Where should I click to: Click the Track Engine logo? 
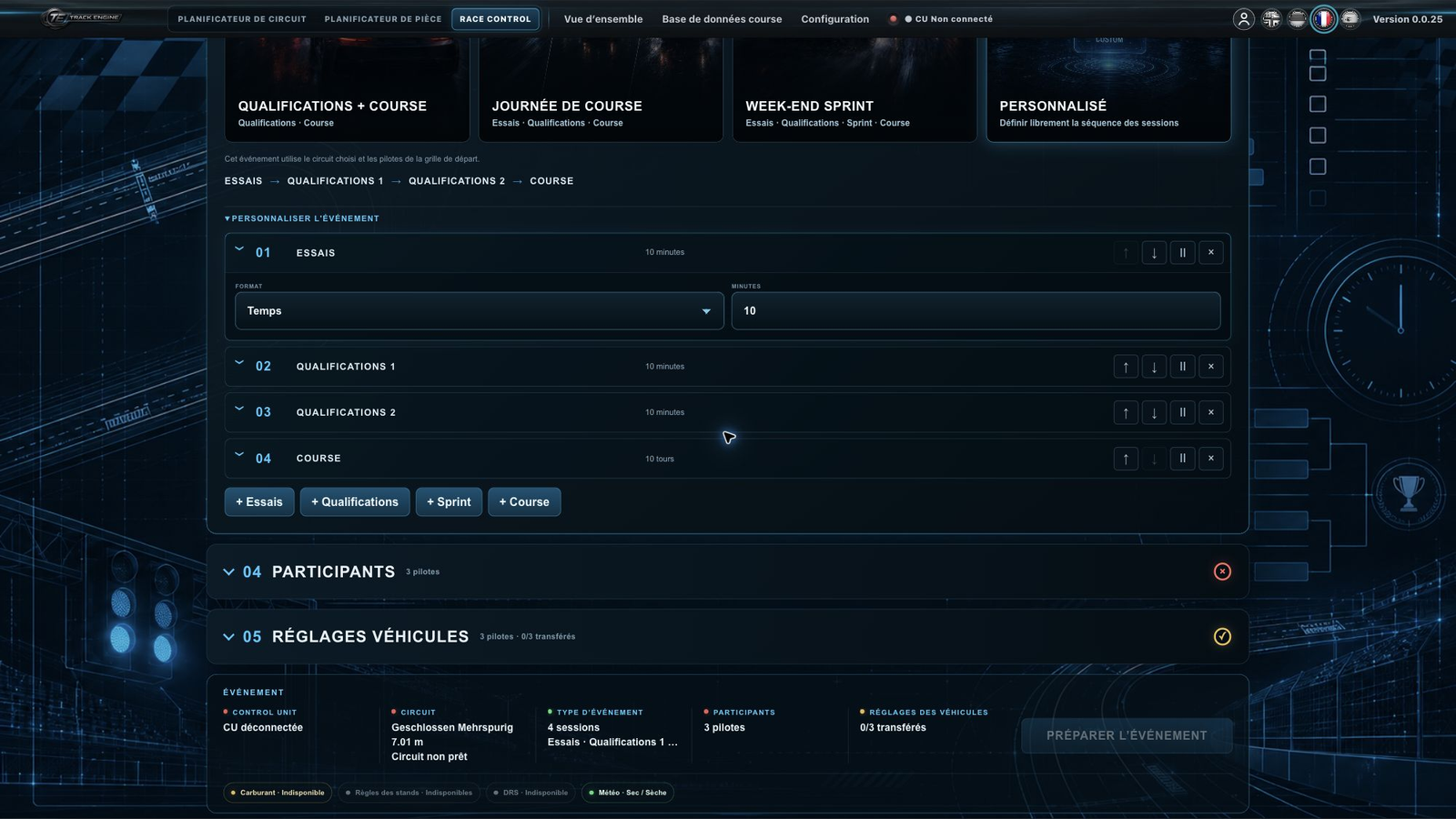pos(82,17)
